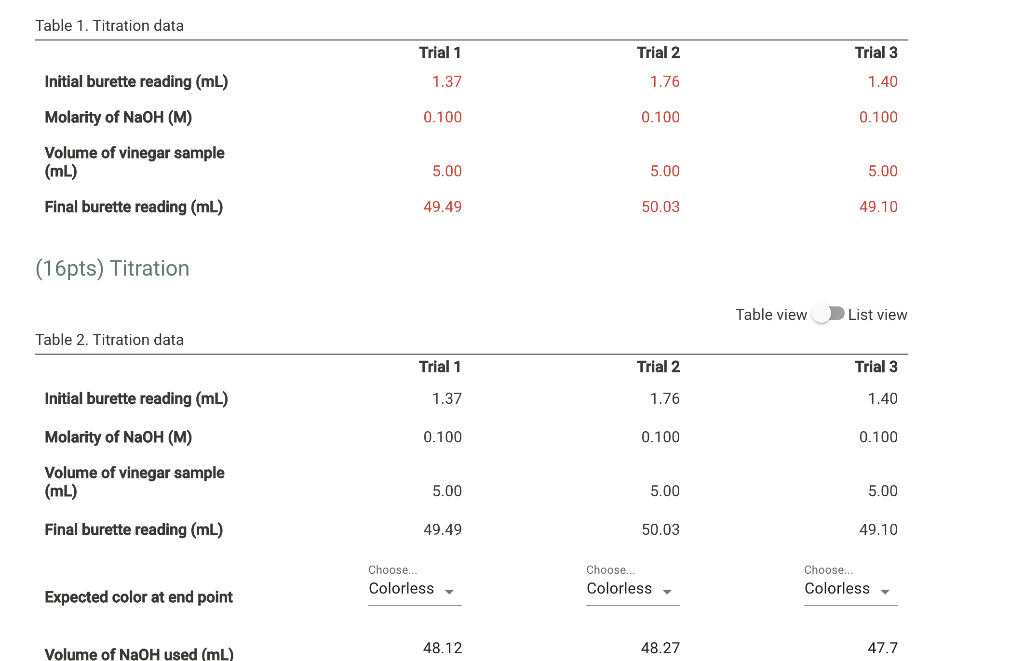Click the Table view label
1024x661 pixels.
[771, 314]
